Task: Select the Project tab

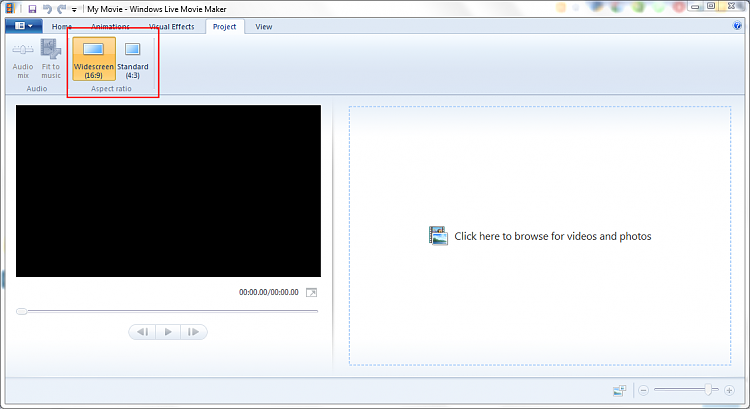Action: pyautogui.click(x=224, y=27)
